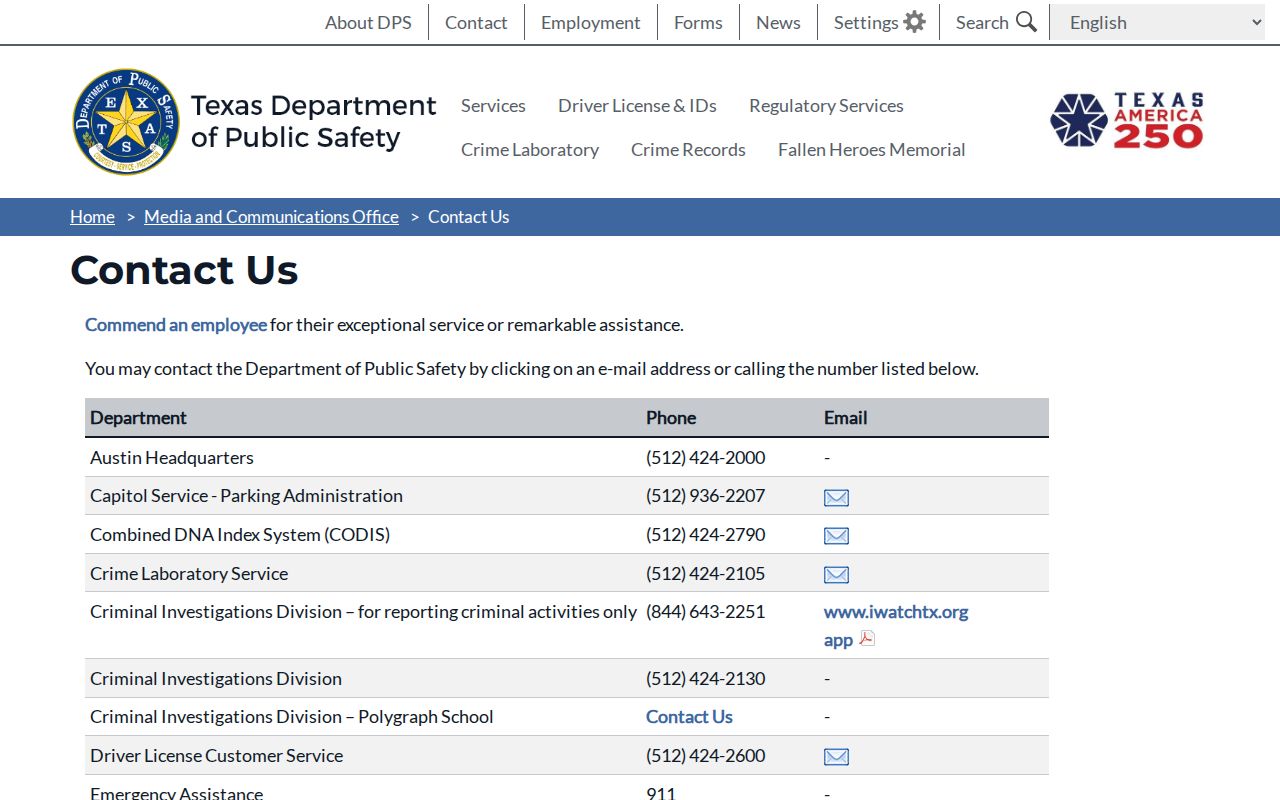Open the iWatch app PDF icon
This screenshot has width=1280, height=800.
pos(867,638)
